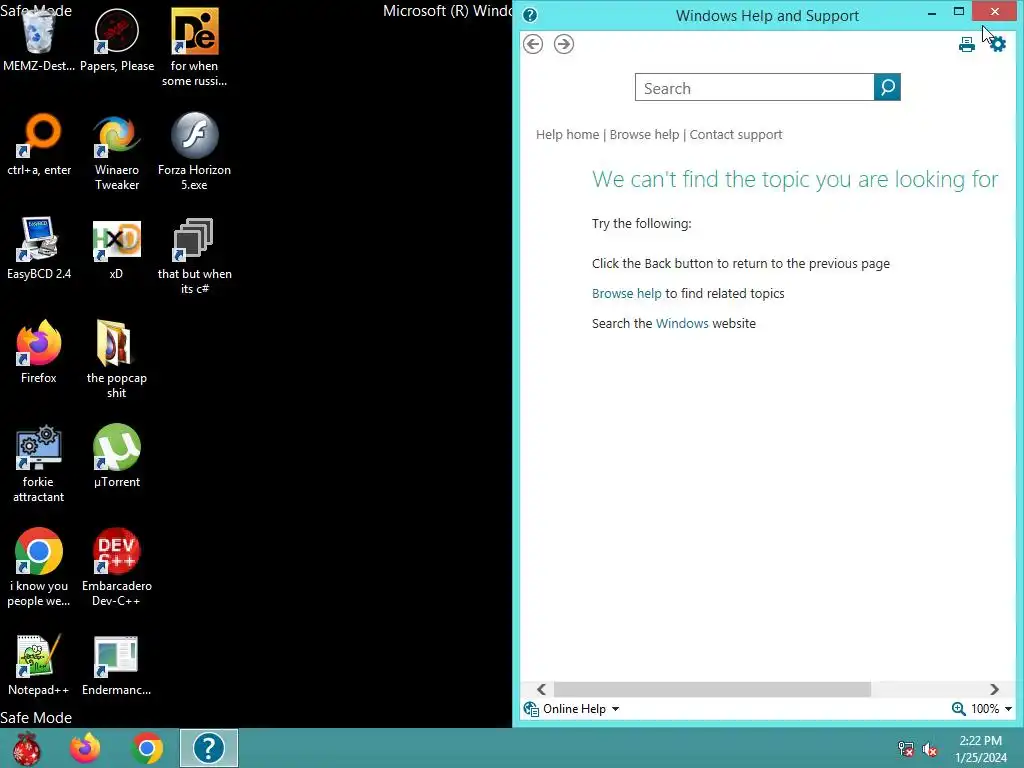Image resolution: width=1024 pixels, height=768 pixels.
Task: Go to Help home
Action: [x=568, y=135]
